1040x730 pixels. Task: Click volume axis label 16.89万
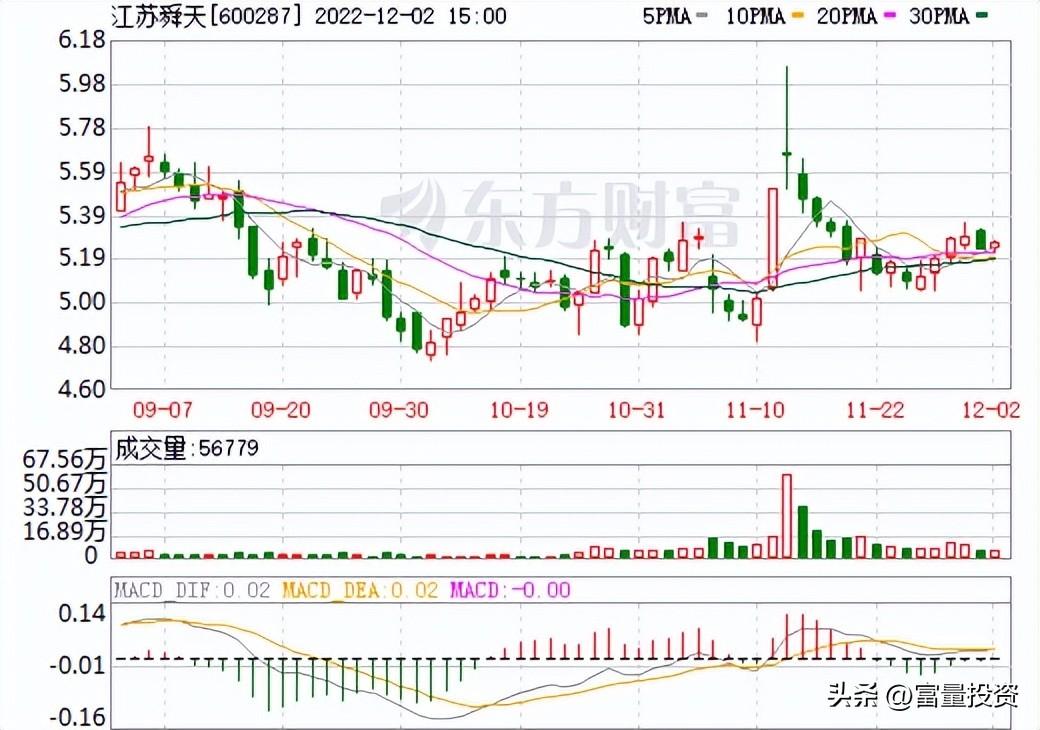(x=64, y=532)
